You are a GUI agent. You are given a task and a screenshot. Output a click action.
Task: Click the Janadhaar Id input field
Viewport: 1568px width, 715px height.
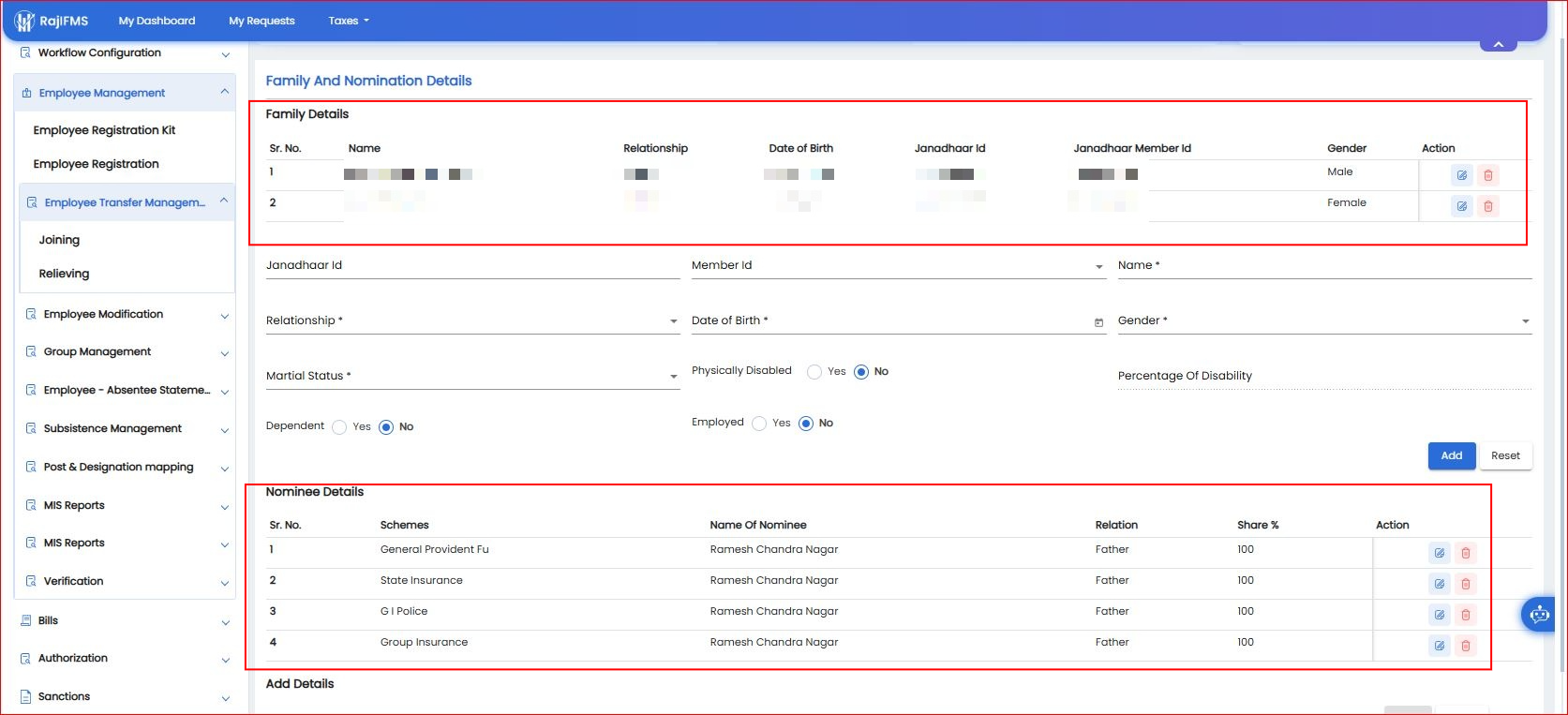472,266
